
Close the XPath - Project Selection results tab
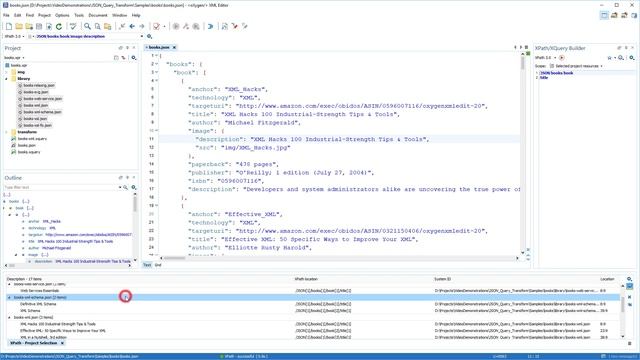[x=62, y=343]
